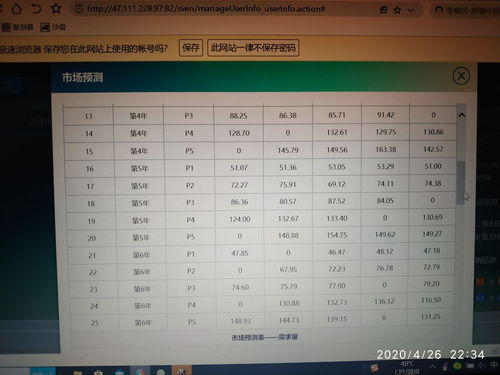Expand hidden tray icons chevron in taskbar
500x375 pixels.
point(432,366)
